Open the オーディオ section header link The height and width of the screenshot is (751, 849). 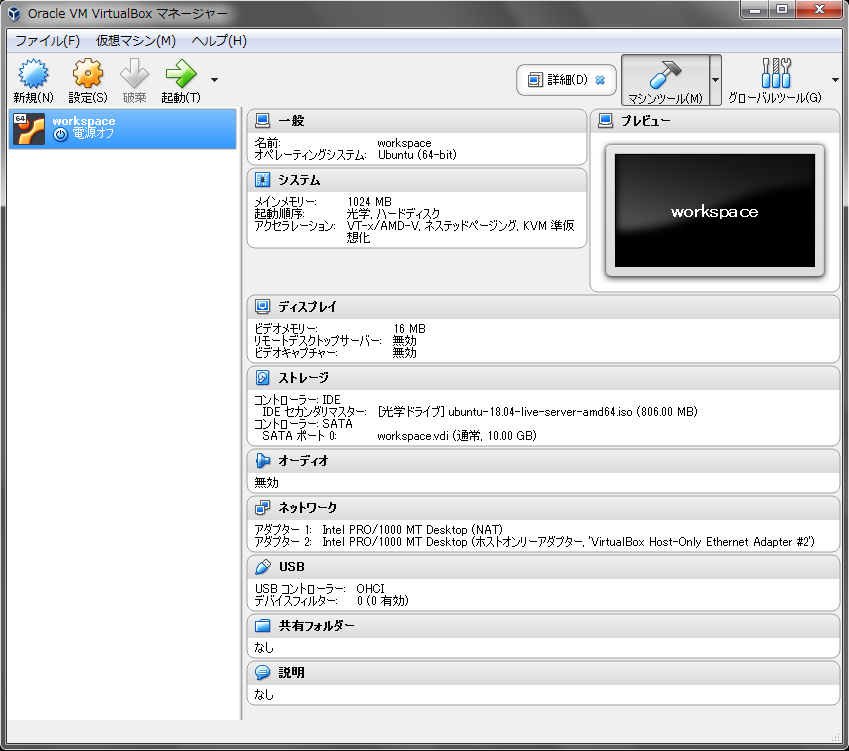304,461
